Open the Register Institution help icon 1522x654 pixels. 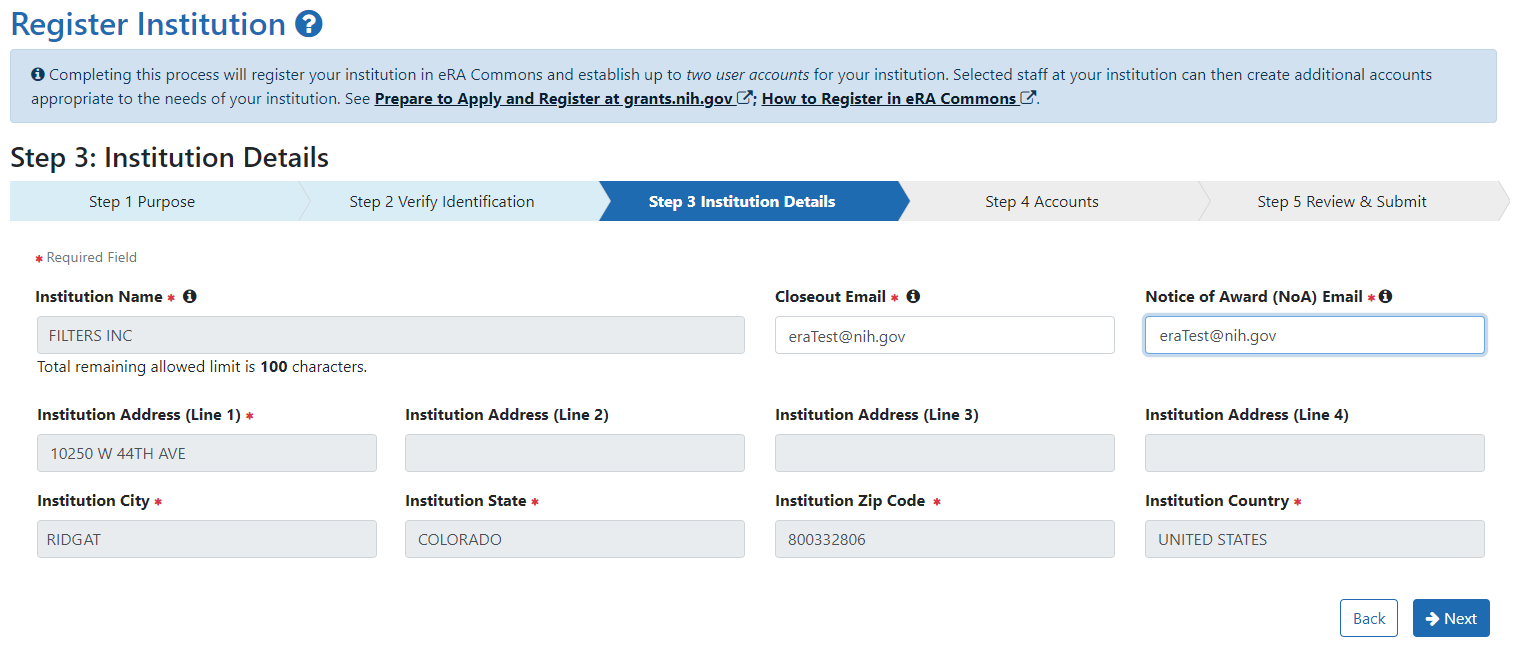coord(310,23)
